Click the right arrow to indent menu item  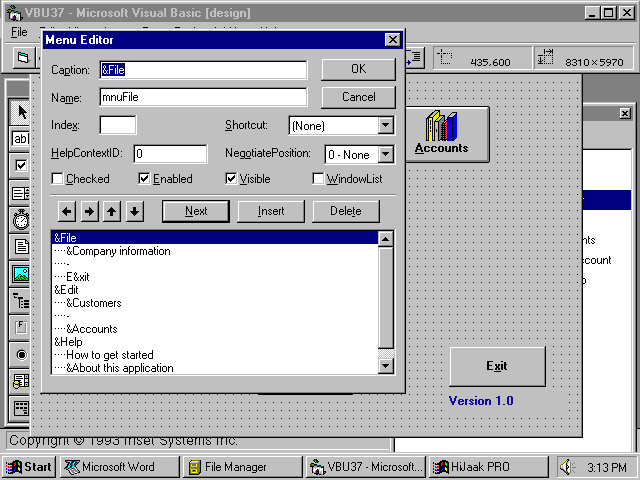89,211
